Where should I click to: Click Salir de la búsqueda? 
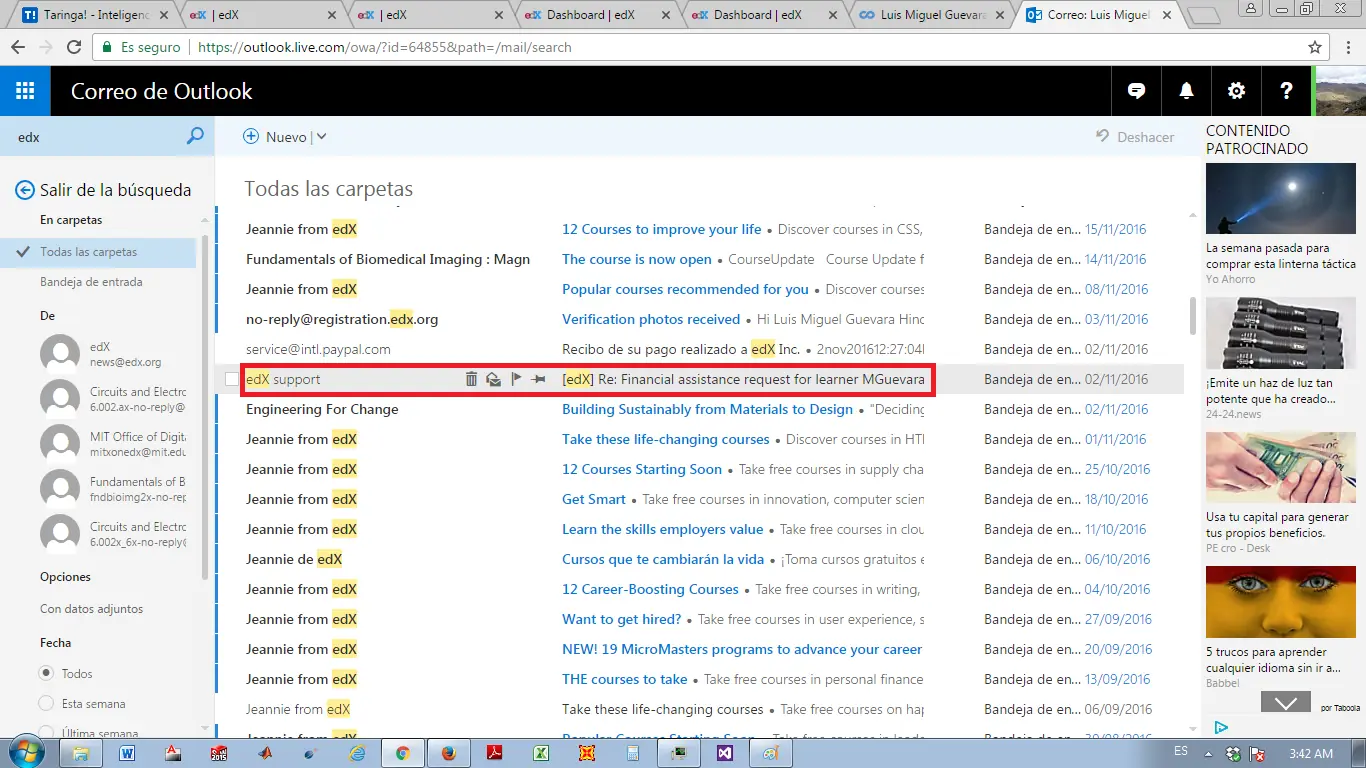point(115,190)
